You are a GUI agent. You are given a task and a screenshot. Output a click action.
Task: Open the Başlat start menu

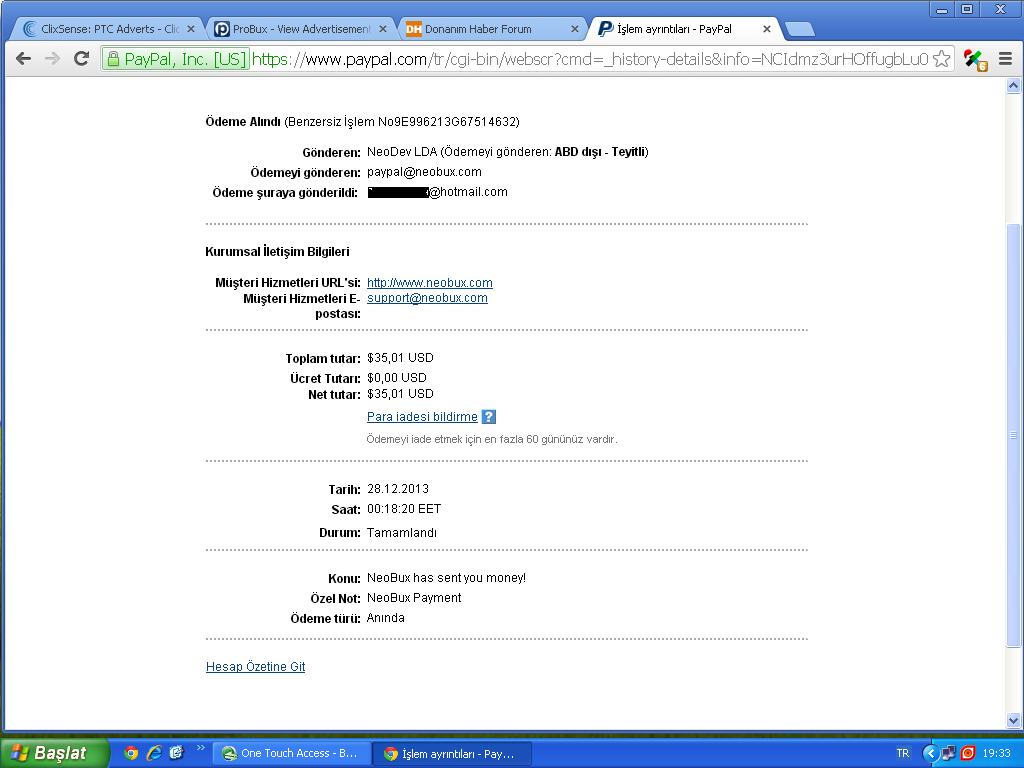[x=54, y=753]
